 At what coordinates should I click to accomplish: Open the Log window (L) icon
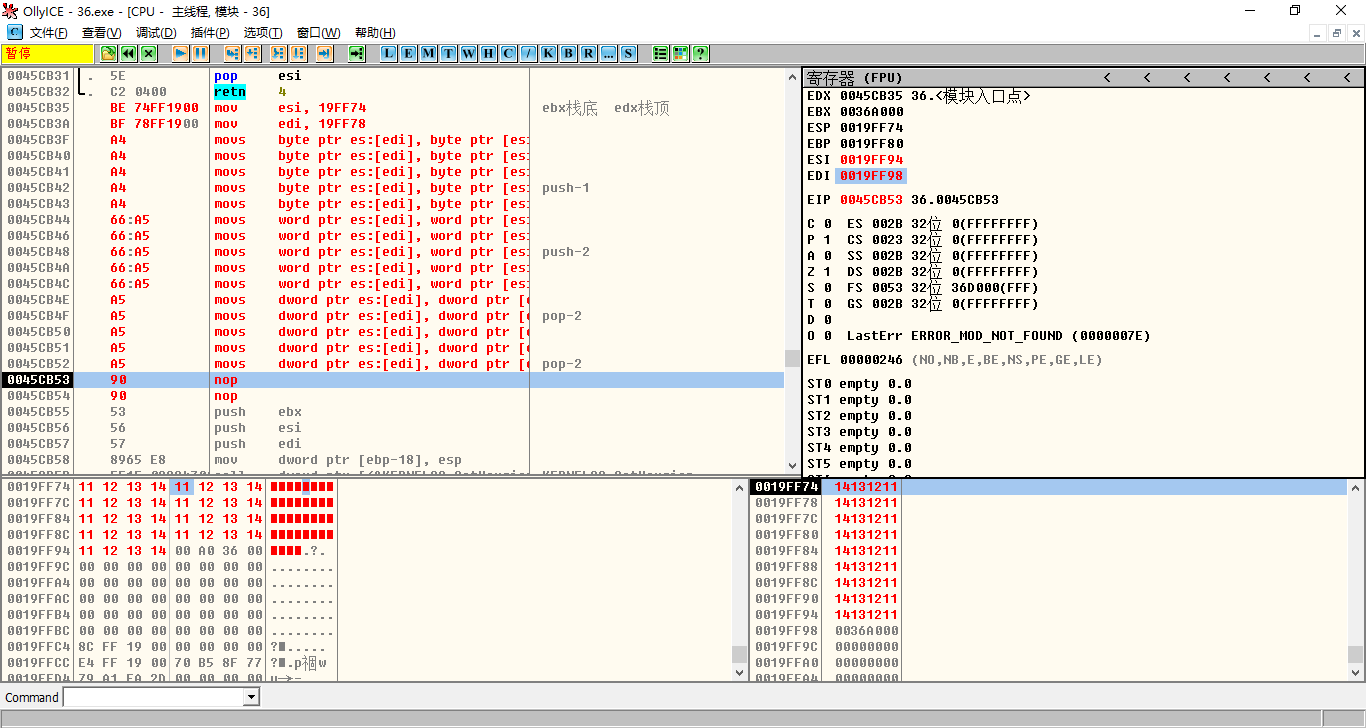point(388,54)
